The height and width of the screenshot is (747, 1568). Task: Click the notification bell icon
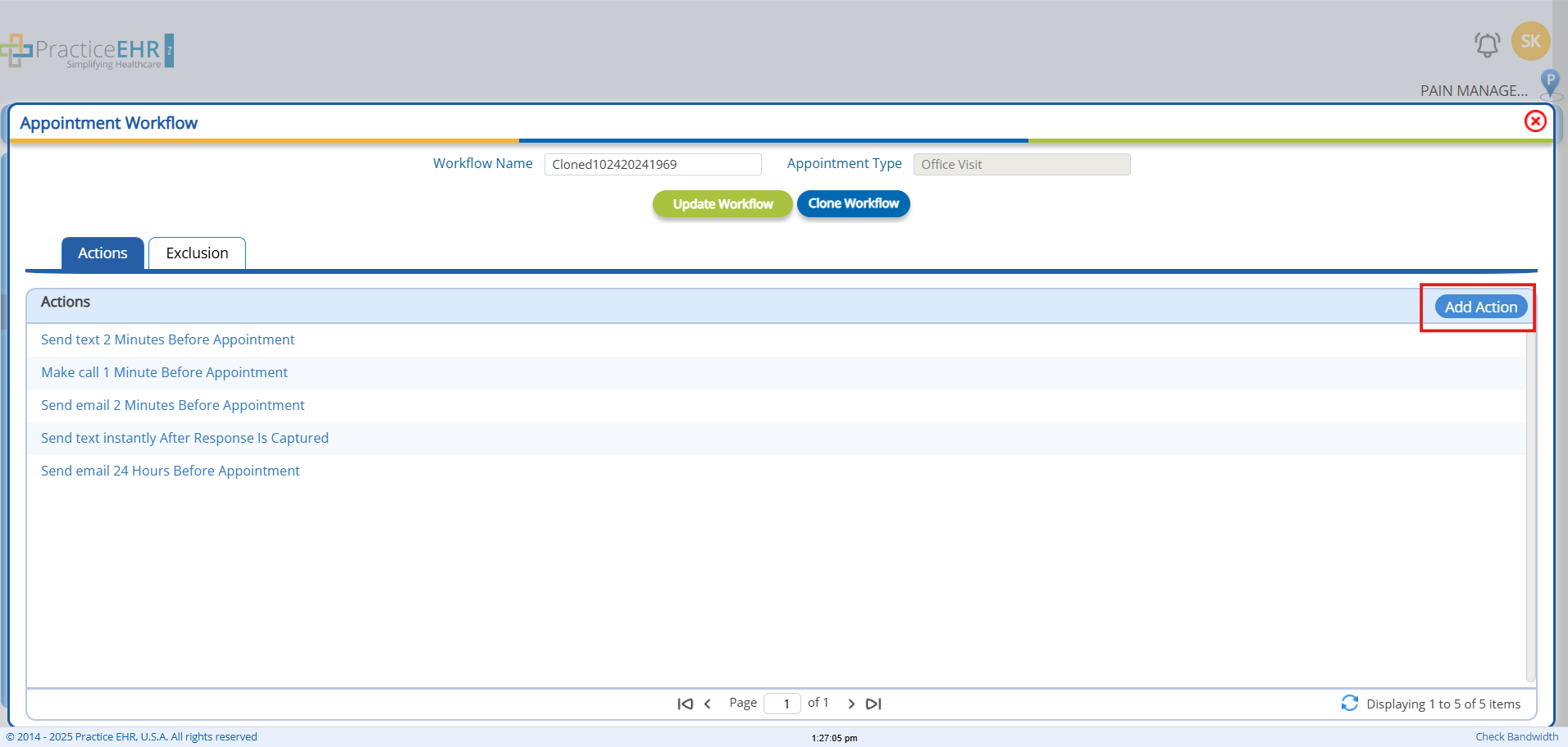click(1487, 44)
